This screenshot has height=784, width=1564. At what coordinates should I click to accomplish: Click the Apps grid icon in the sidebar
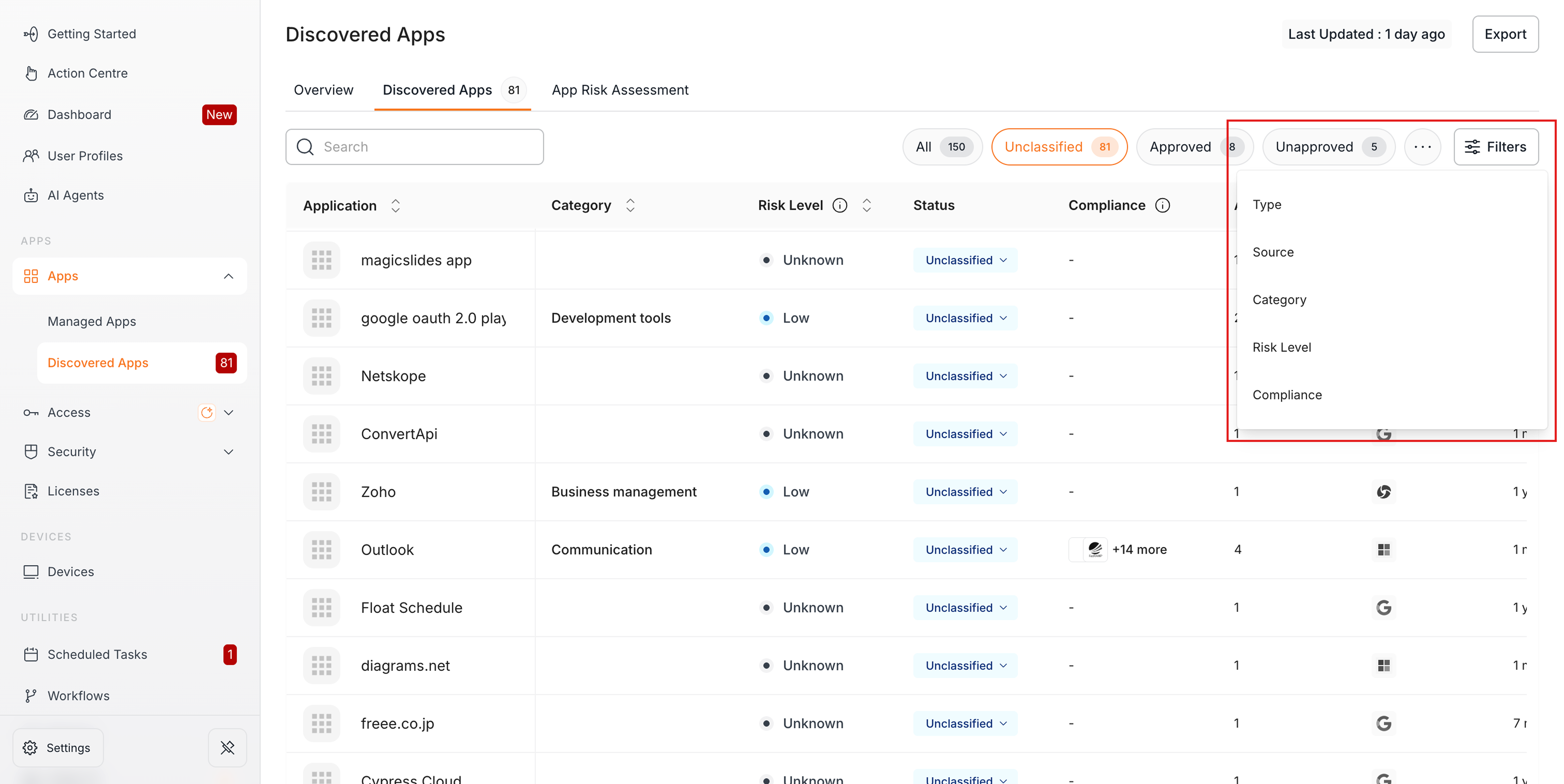[x=31, y=276]
